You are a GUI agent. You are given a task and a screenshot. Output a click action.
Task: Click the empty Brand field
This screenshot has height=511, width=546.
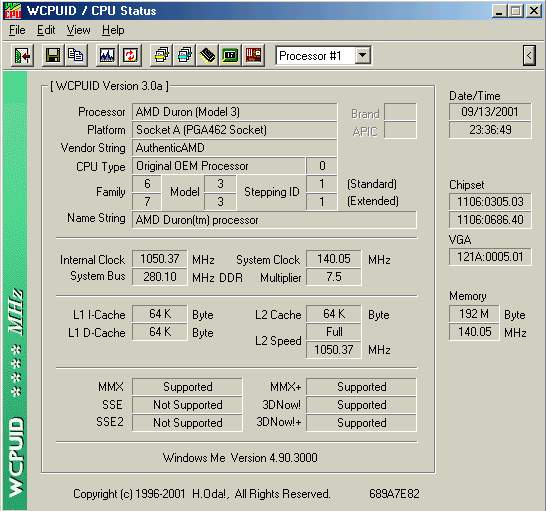(400, 112)
